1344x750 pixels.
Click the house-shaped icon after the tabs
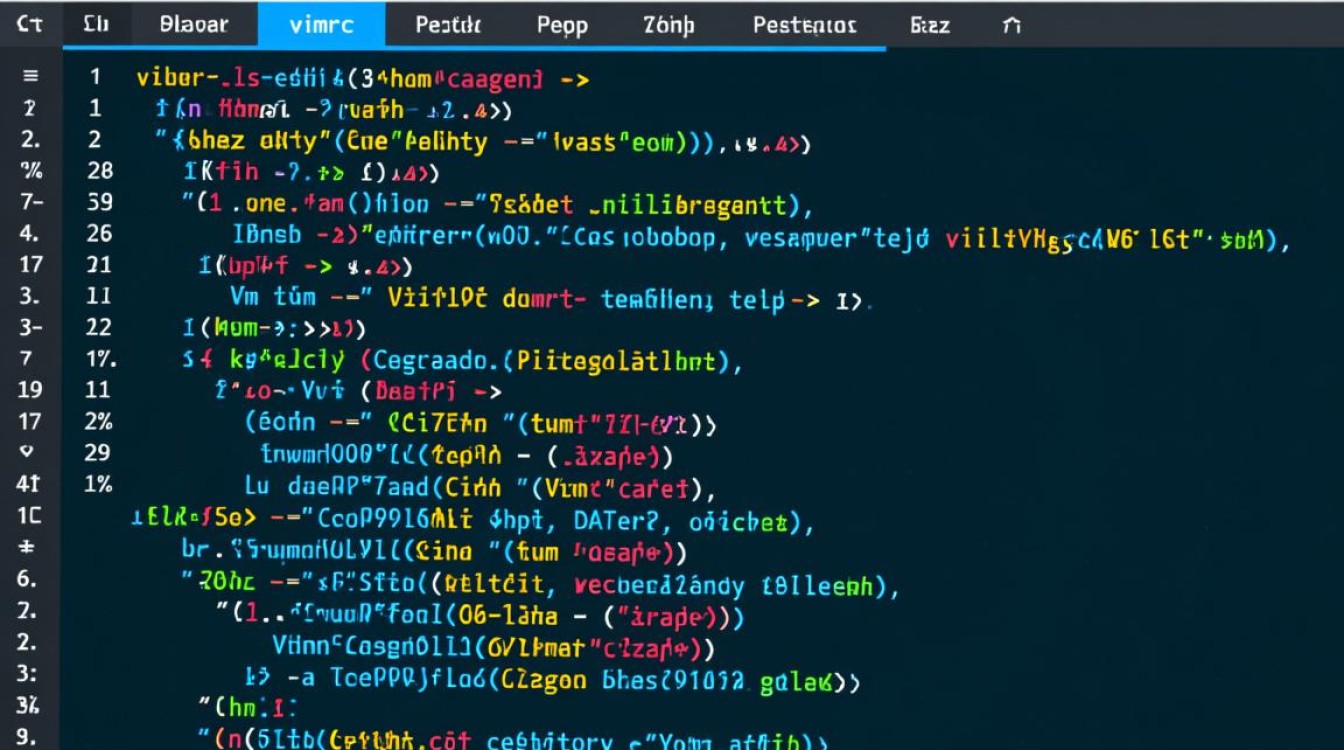click(x=1011, y=25)
